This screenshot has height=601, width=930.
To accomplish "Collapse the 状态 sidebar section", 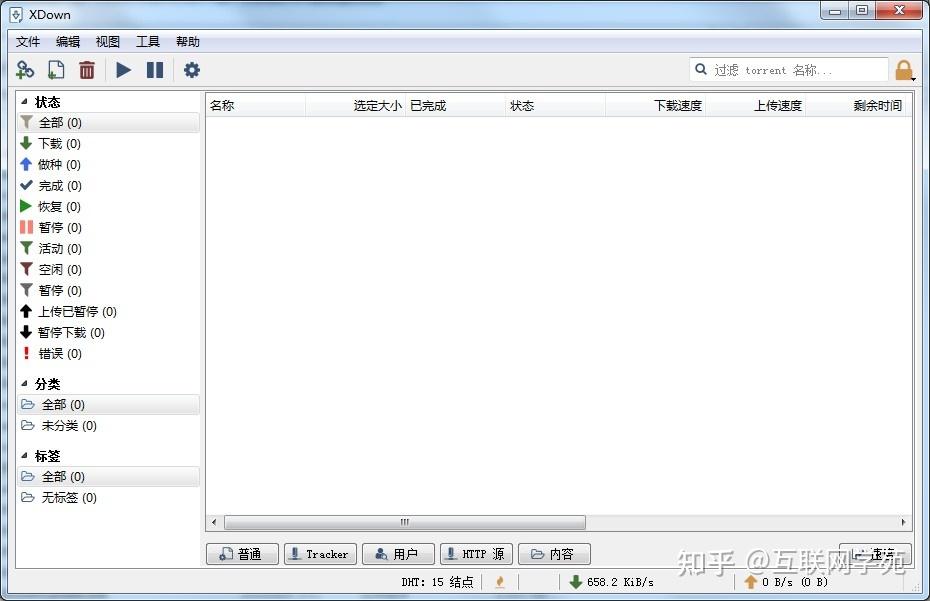I will (22, 101).
